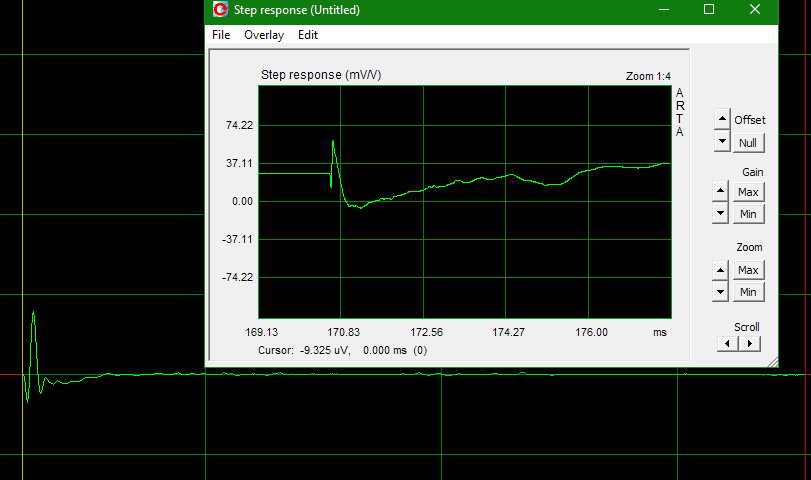The height and width of the screenshot is (480, 811).
Task: Open the Overlay menu
Action: click(264, 35)
